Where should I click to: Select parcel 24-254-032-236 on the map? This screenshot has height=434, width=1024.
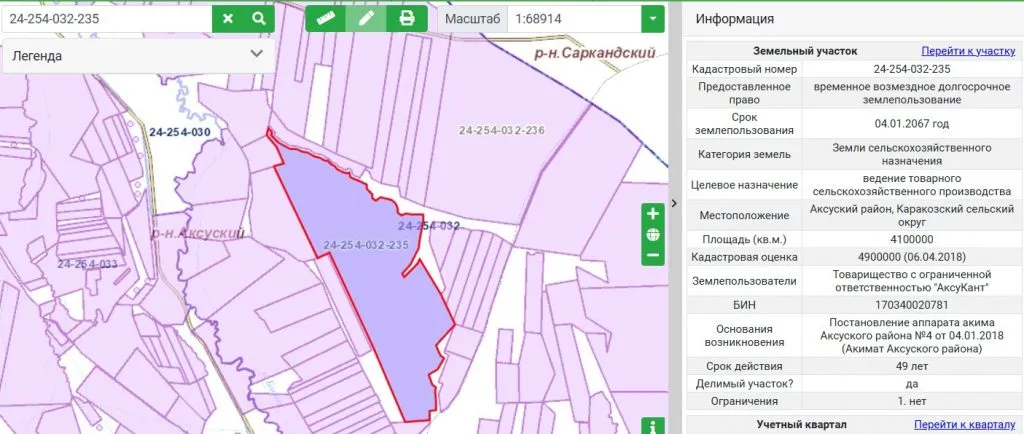(x=500, y=131)
